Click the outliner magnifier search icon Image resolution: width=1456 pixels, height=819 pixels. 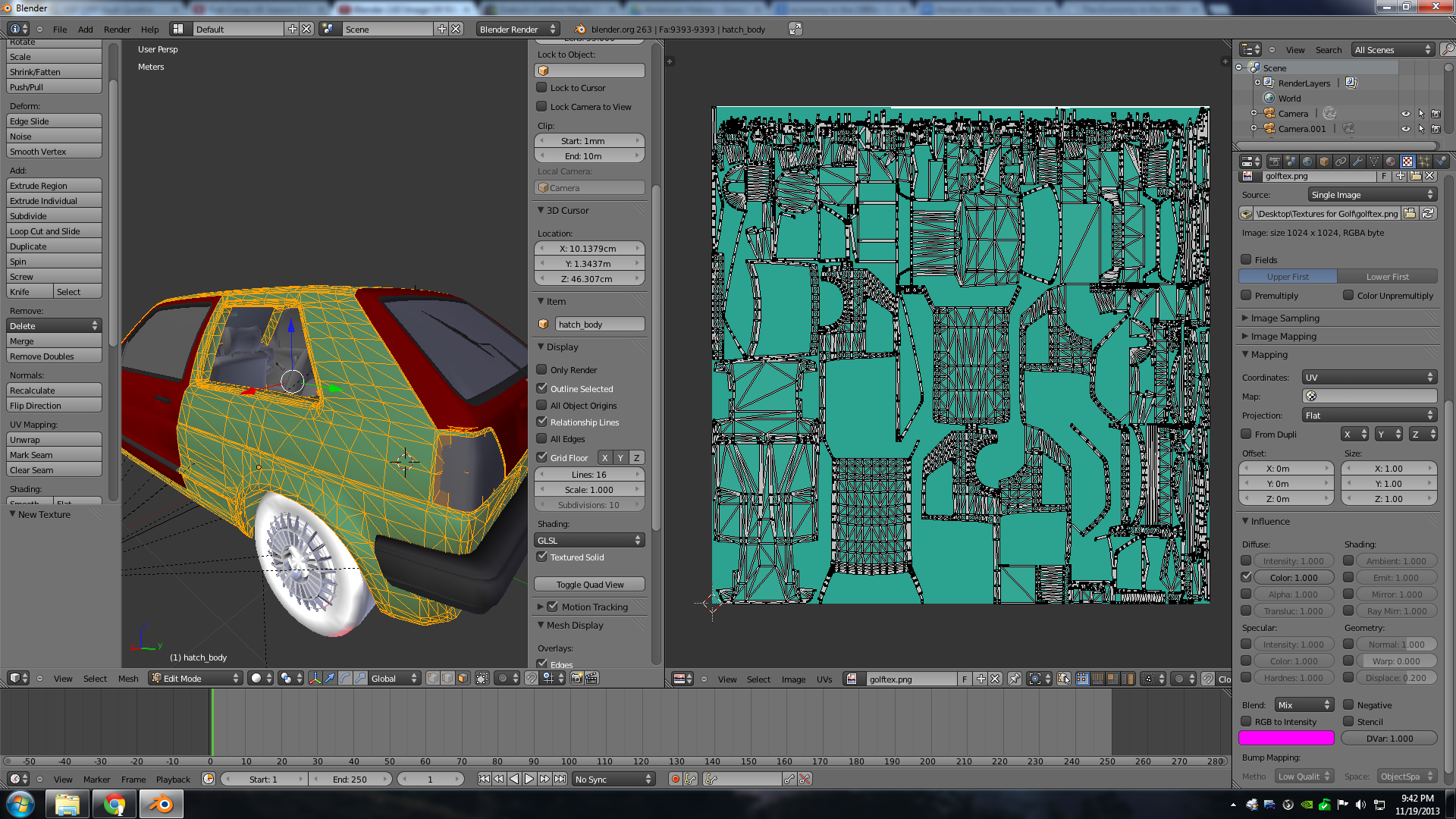tap(1447, 49)
